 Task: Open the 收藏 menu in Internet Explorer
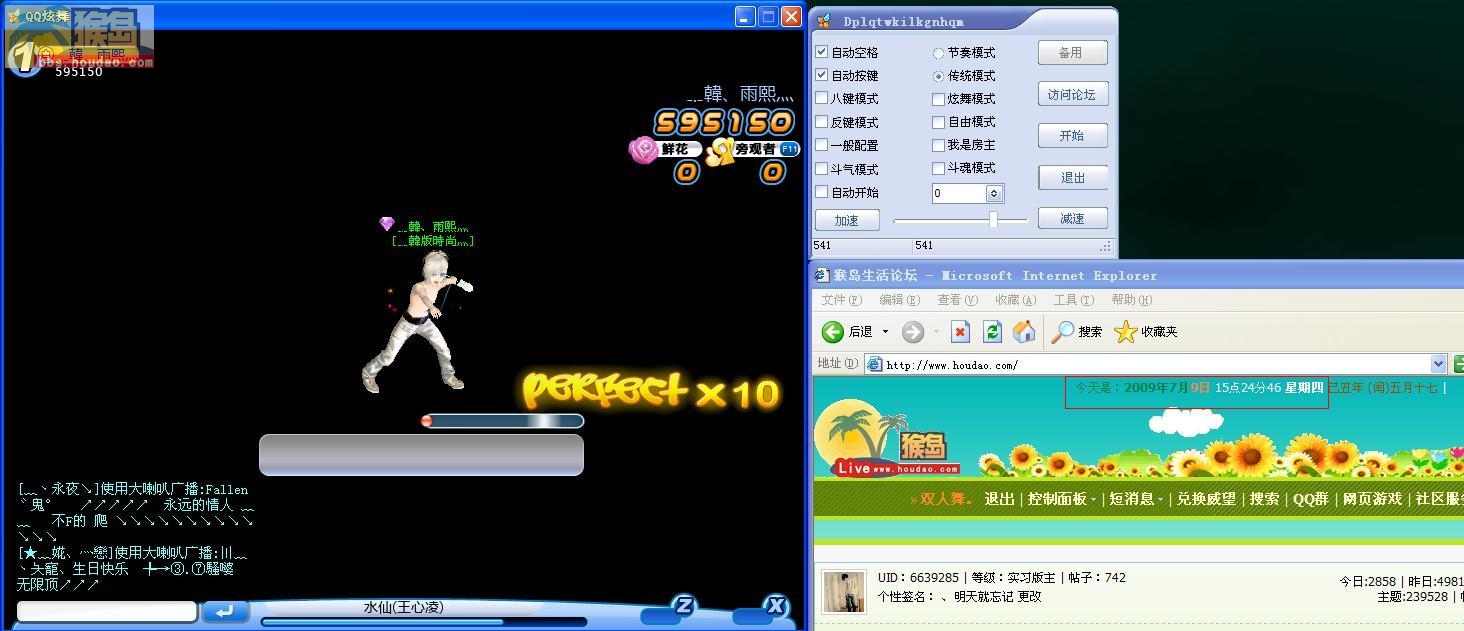coord(1015,300)
